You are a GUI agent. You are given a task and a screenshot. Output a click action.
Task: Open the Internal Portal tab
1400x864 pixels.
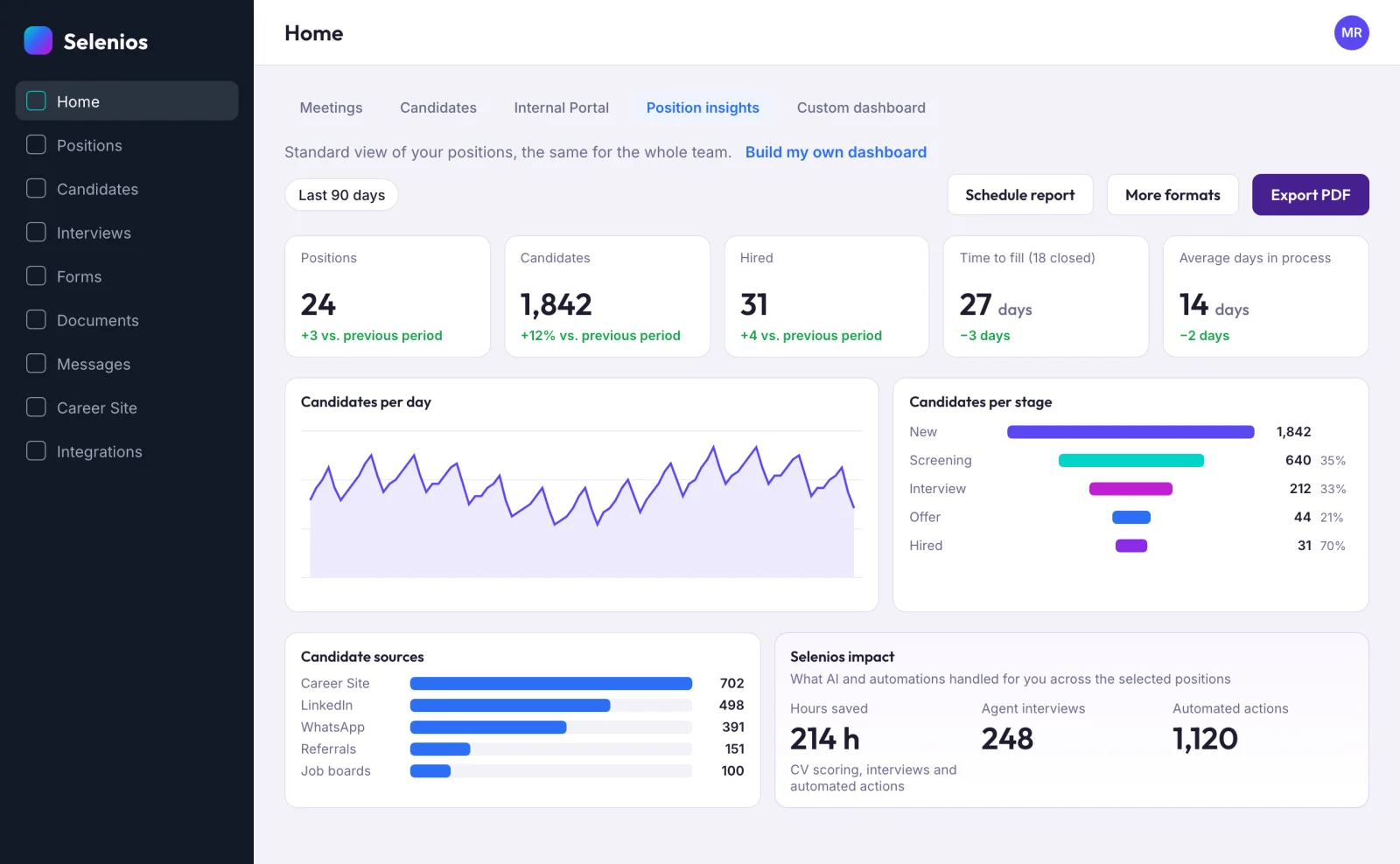[x=562, y=108]
